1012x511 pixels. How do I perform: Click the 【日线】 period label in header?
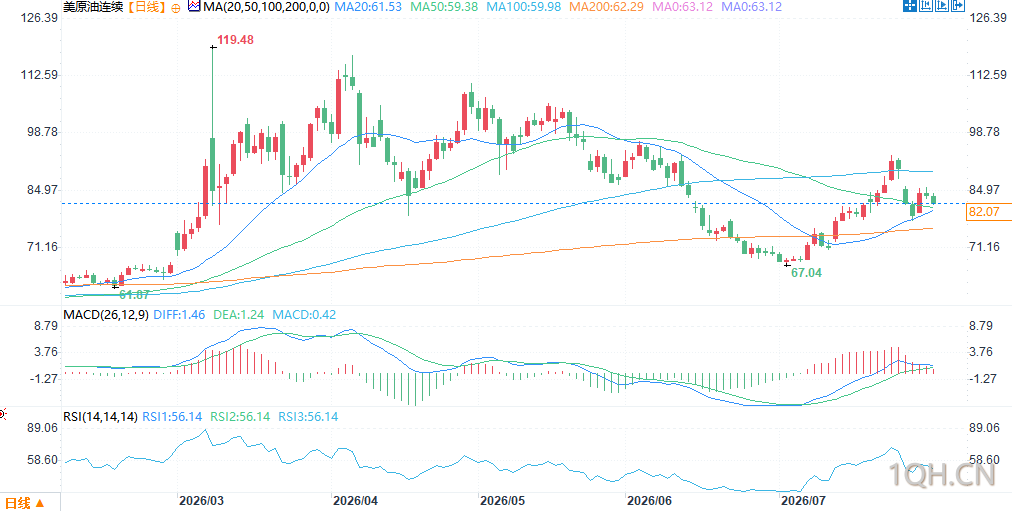coord(145,8)
